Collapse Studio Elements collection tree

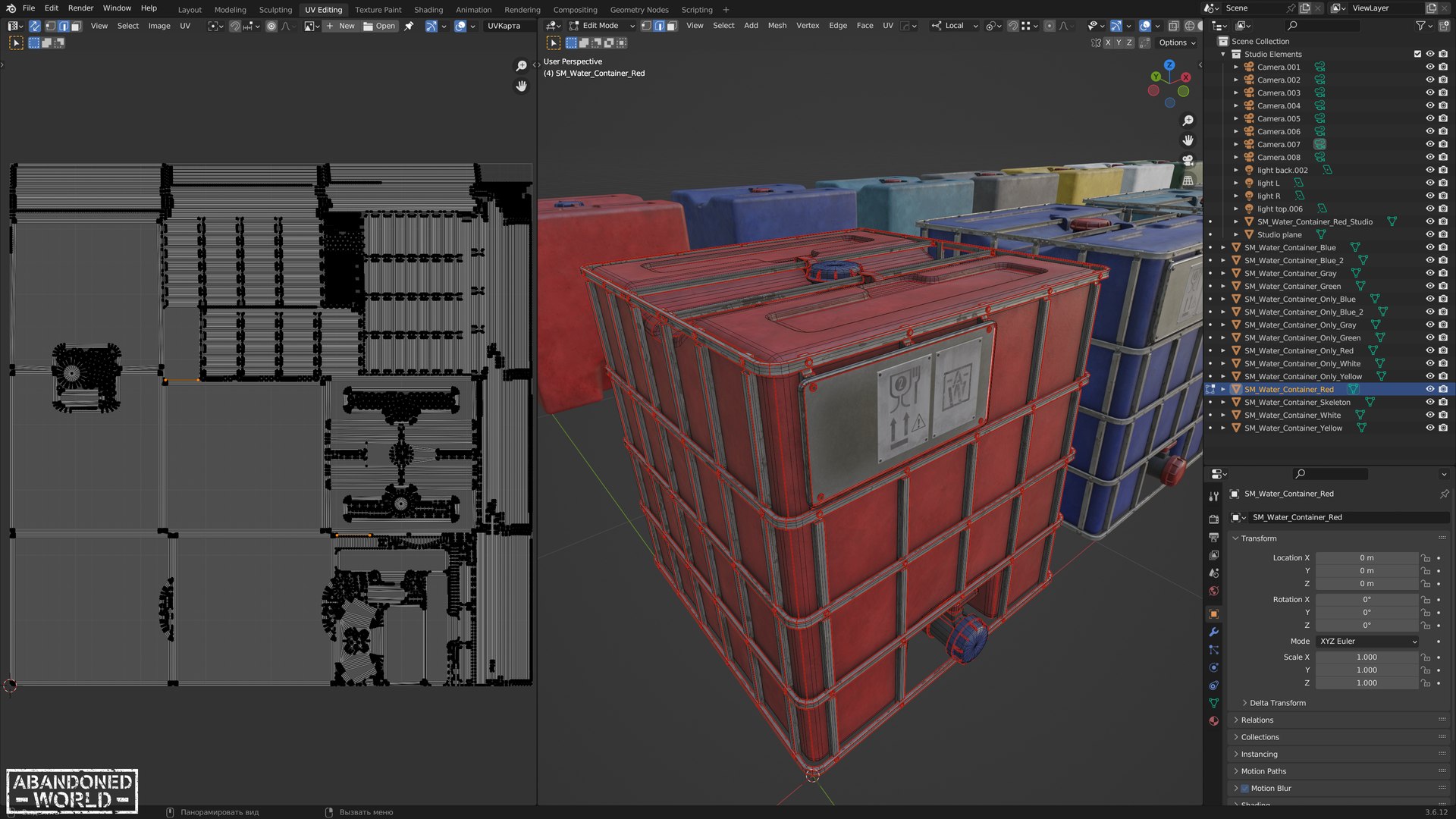click(x=1222, y=54)
